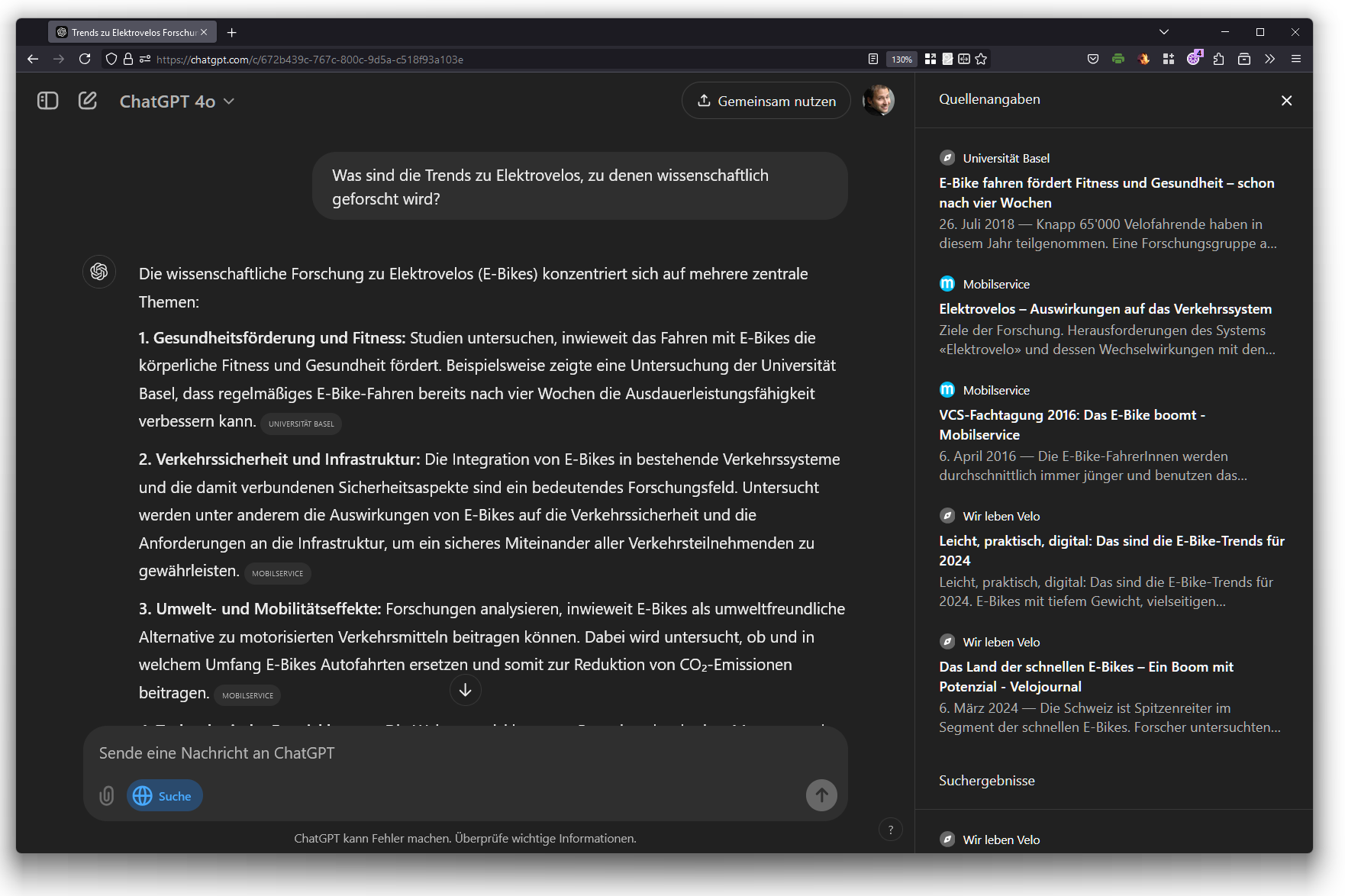Click the grid QR-style icon in address bar
This screenshot has height=896, width=1345.
point(931,59)
